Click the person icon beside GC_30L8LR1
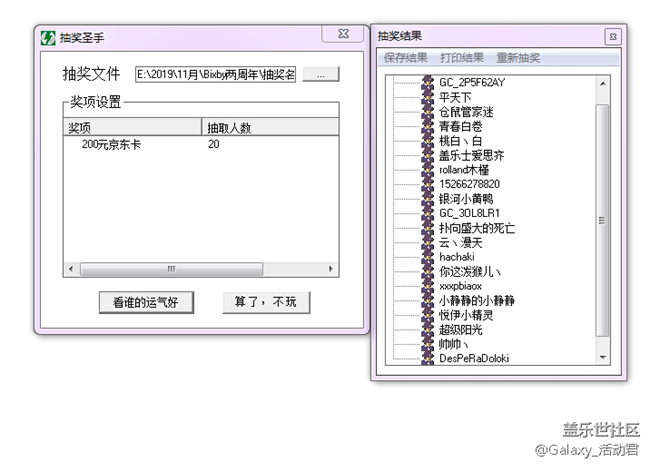 click(x=428, y=213)
